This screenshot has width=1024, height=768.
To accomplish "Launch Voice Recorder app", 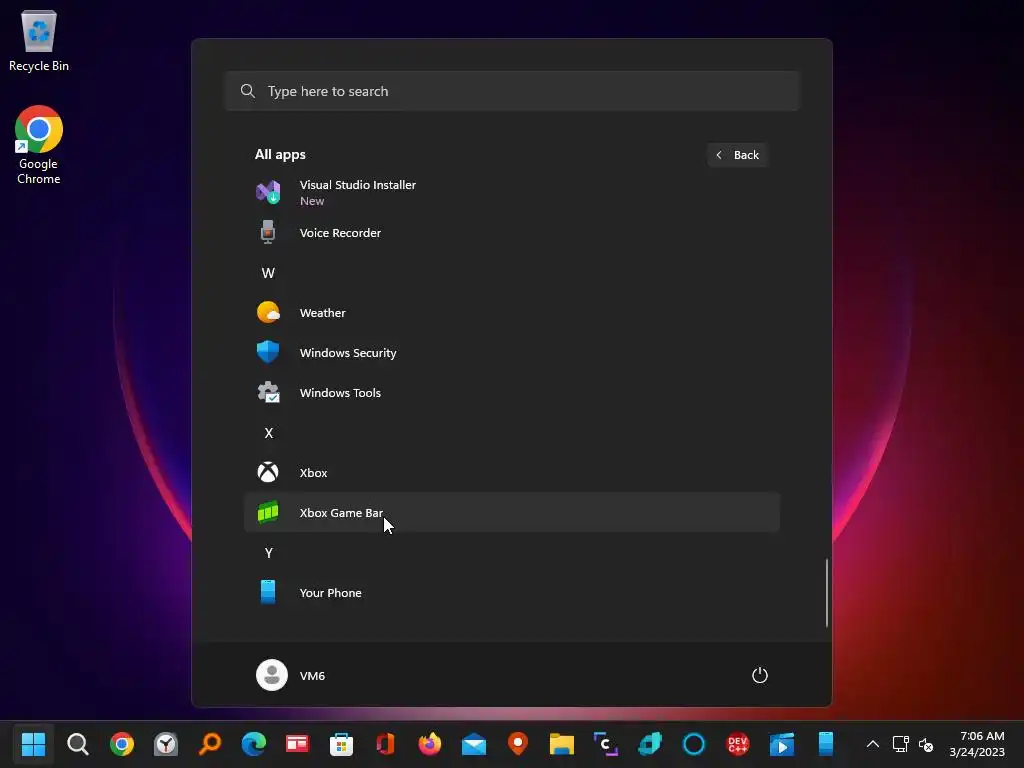I will tap(512, 232).
